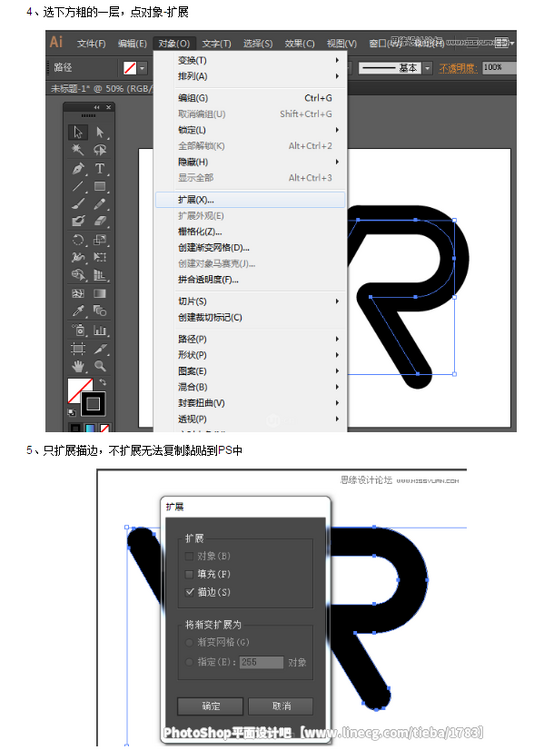The width and height of the screenshot is (534, 750).
Task: Open the 编辑(E) menu
Action: click(x=132, y=44)
